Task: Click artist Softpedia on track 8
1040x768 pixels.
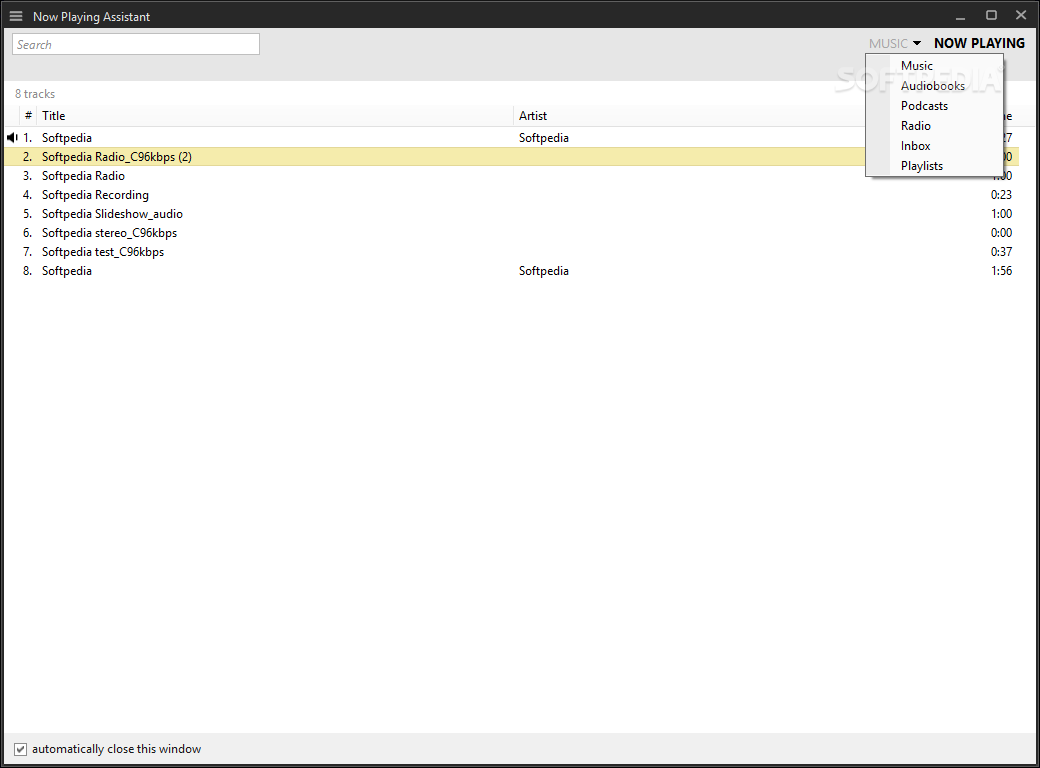Action: [543, 271]
